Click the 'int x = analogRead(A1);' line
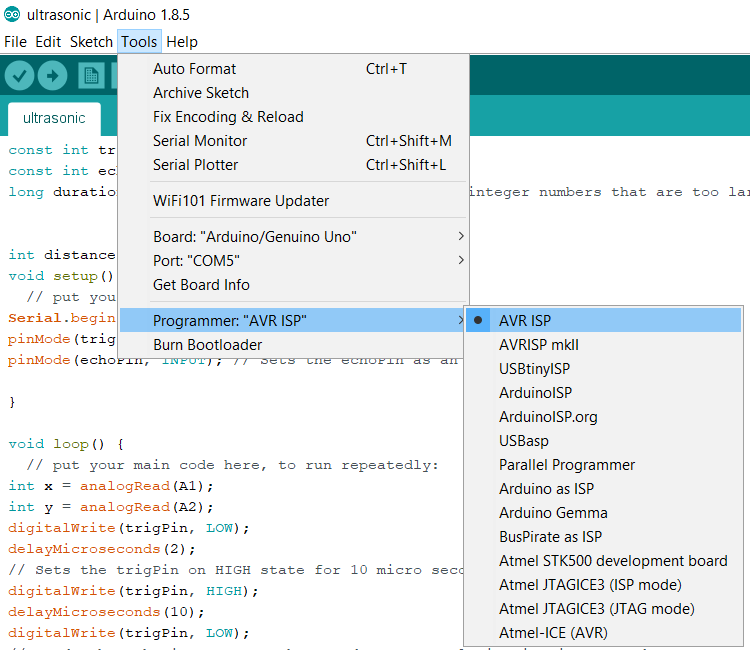 111,486
